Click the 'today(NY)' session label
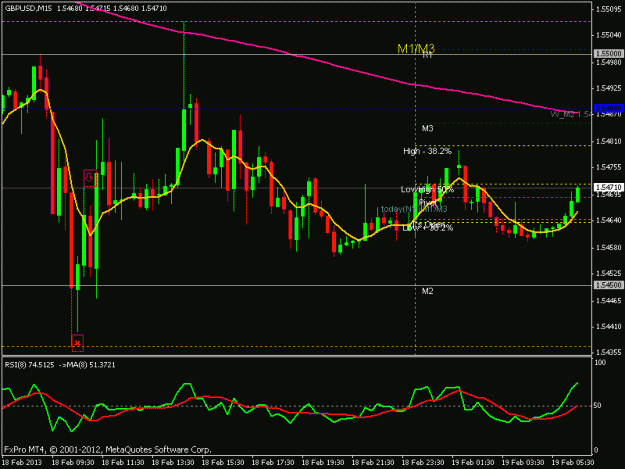 click(399, 209)
